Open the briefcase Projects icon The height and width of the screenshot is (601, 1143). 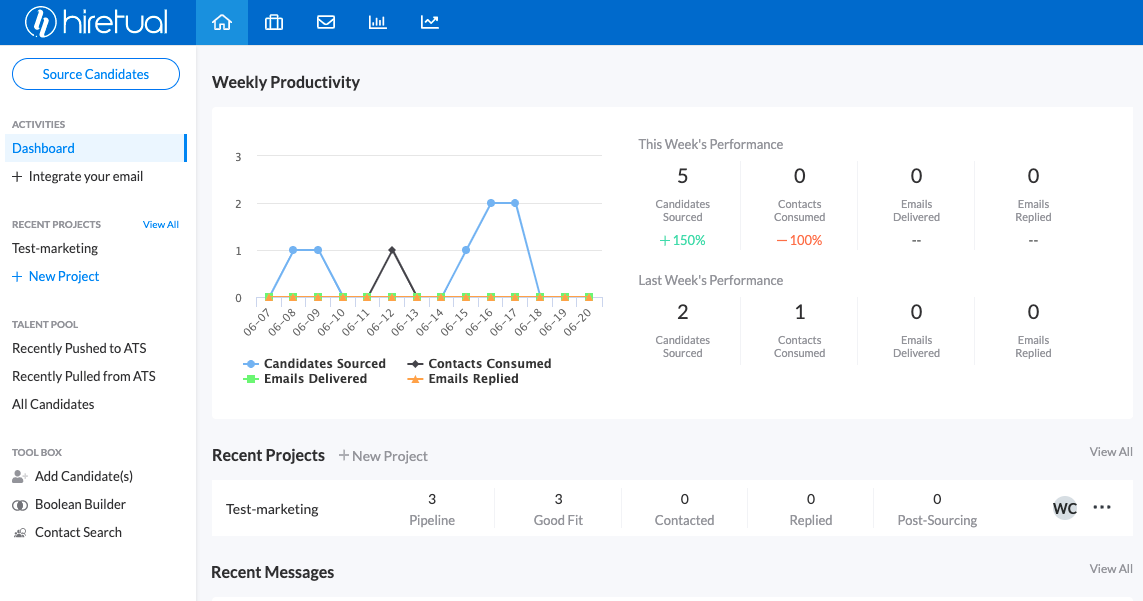tap(274, 23)
